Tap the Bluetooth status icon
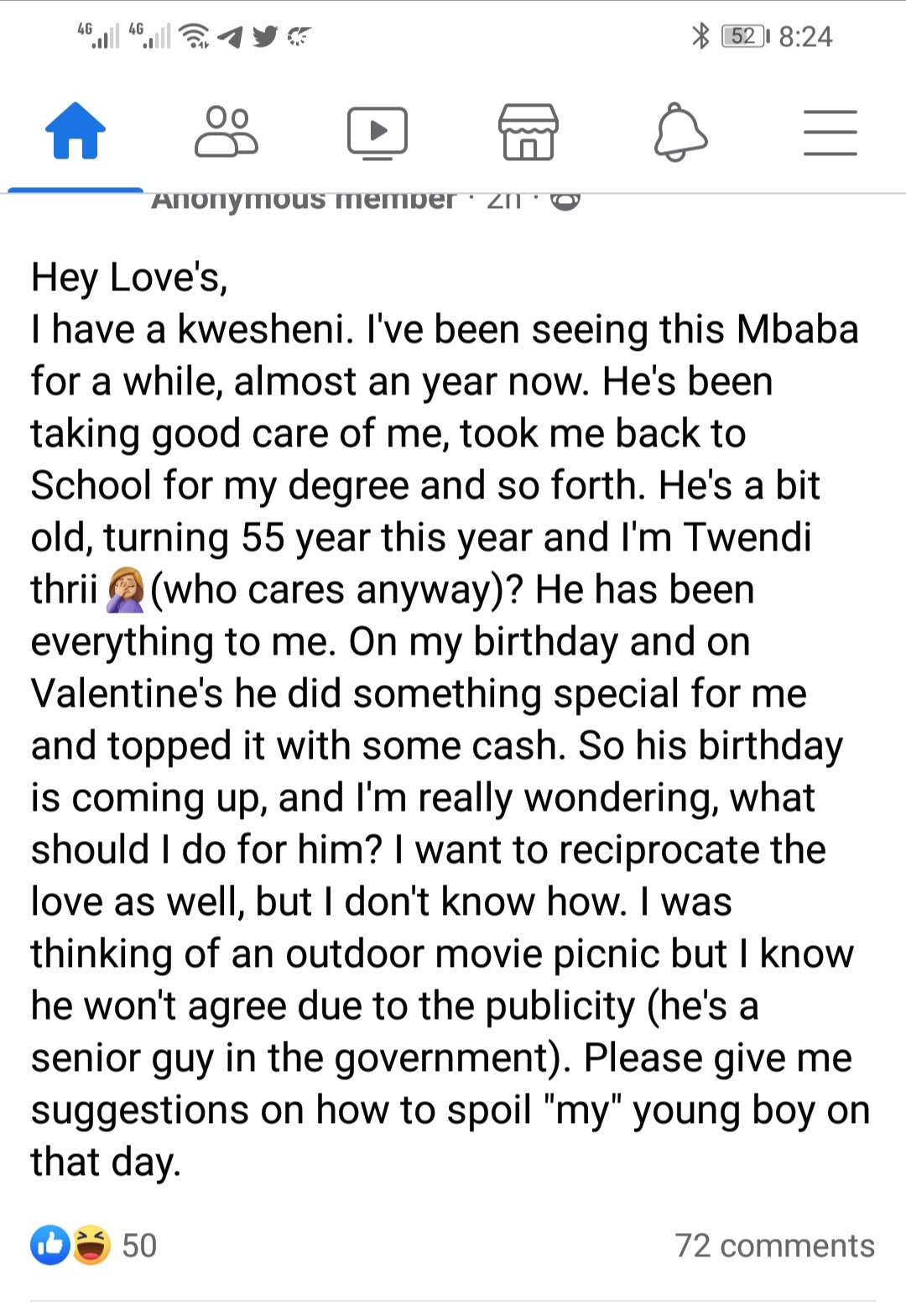906x1316 pixels. click(700, 36)
